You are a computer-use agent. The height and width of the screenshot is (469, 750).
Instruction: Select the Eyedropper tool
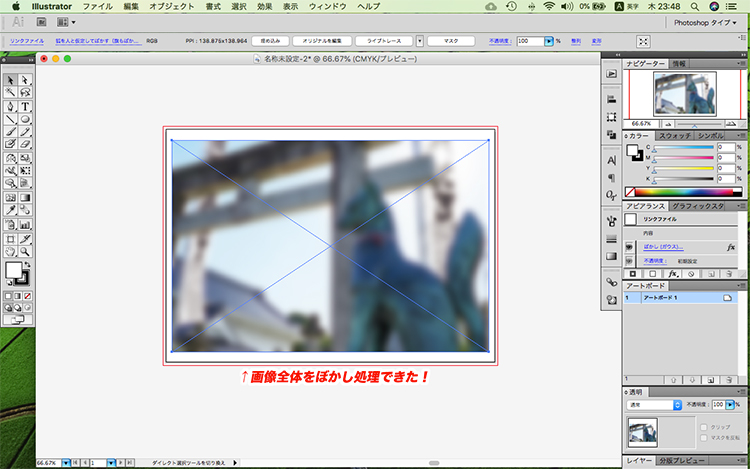tap(11, 209)
